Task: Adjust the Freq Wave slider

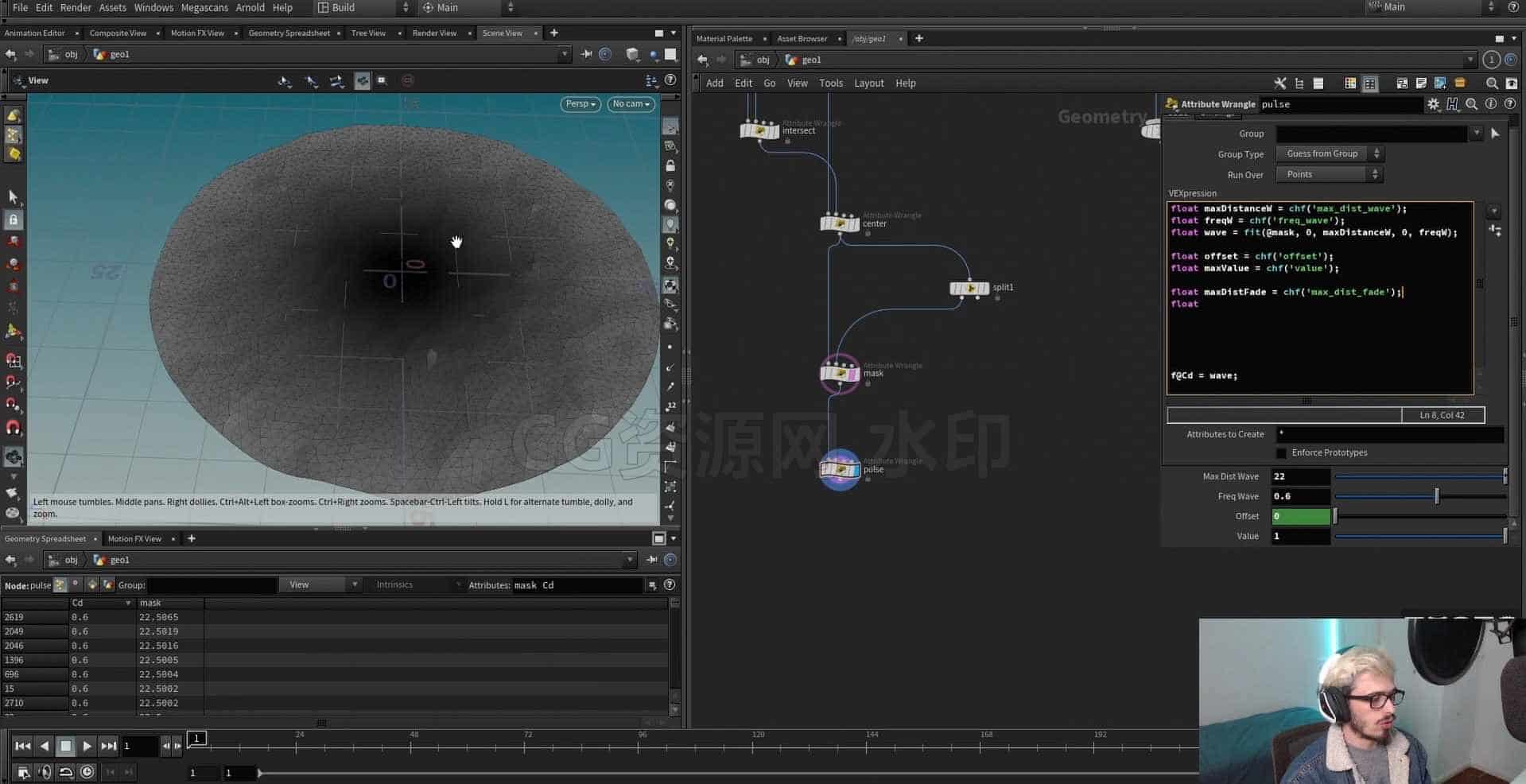Action: [1420, 496]
